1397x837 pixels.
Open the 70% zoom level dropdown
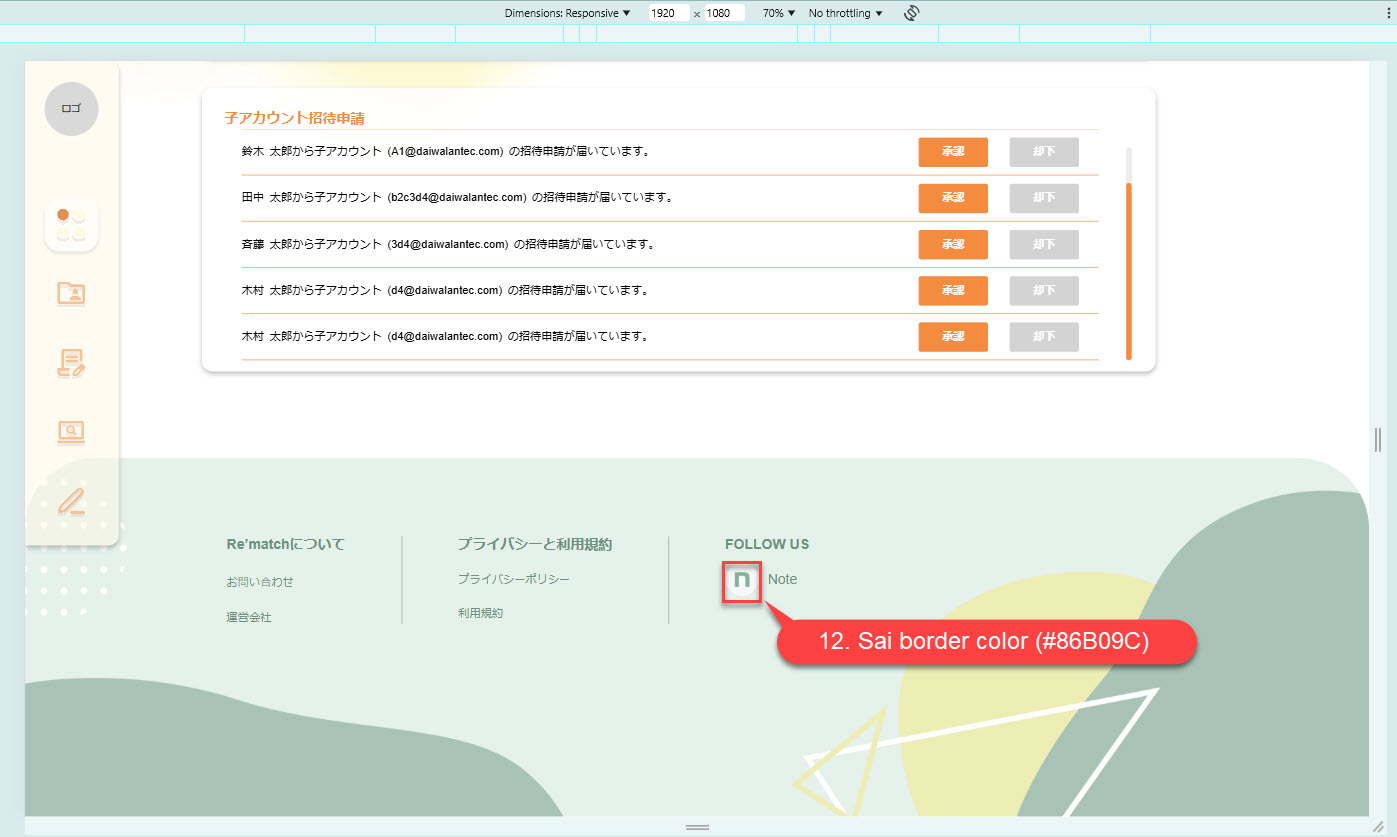point(779,13)
